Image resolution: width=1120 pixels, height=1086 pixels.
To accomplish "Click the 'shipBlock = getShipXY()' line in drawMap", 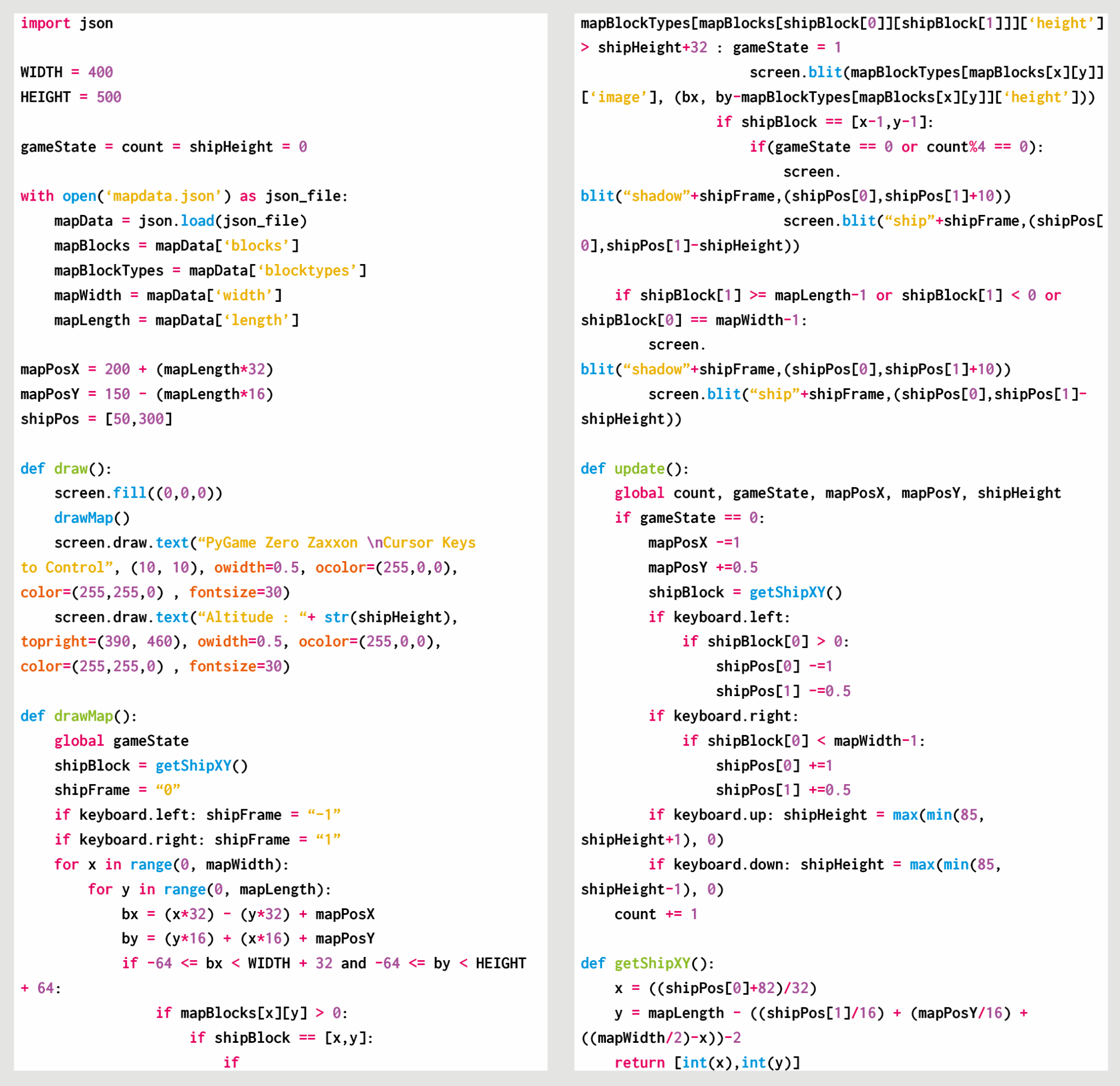I will (x=151, y=766).
